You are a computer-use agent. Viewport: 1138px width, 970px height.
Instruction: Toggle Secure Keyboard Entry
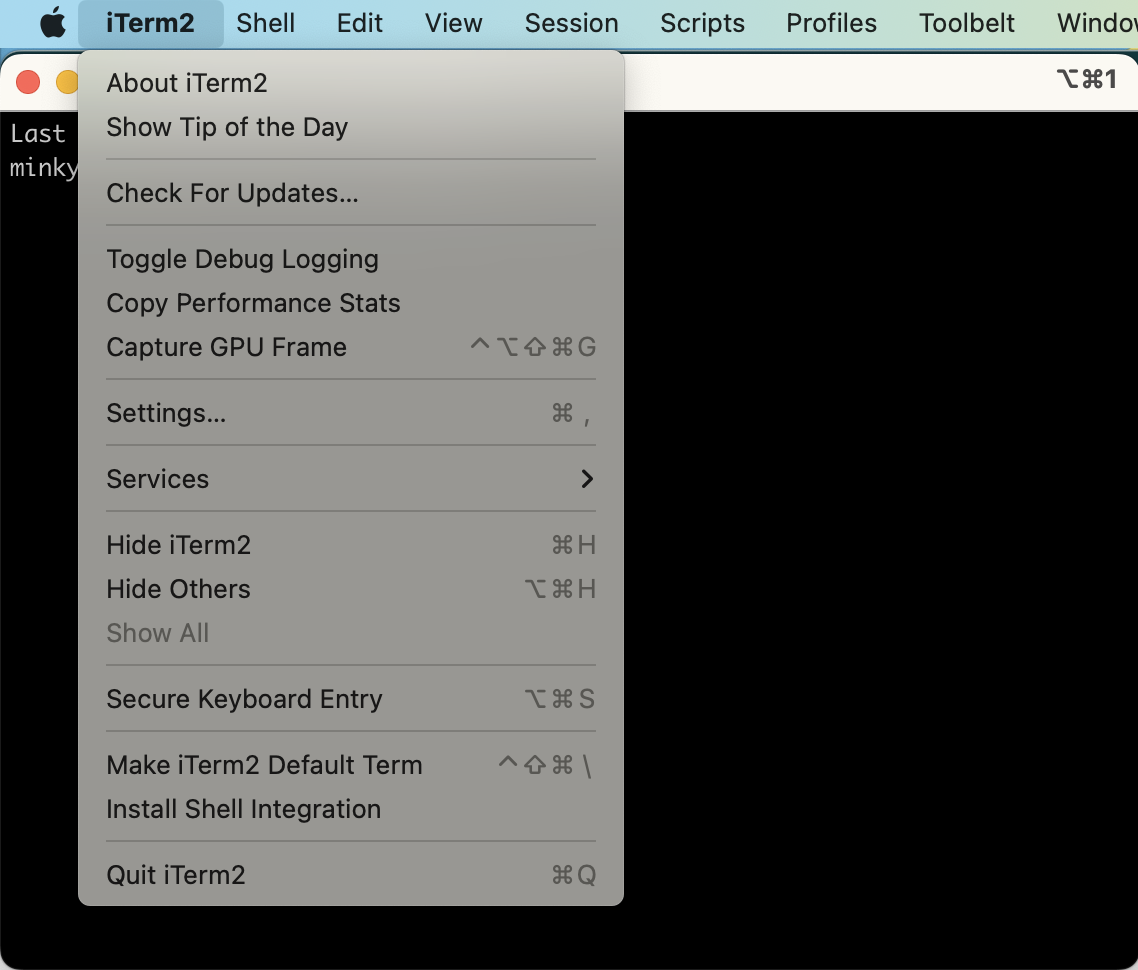[x=351, y=699]
